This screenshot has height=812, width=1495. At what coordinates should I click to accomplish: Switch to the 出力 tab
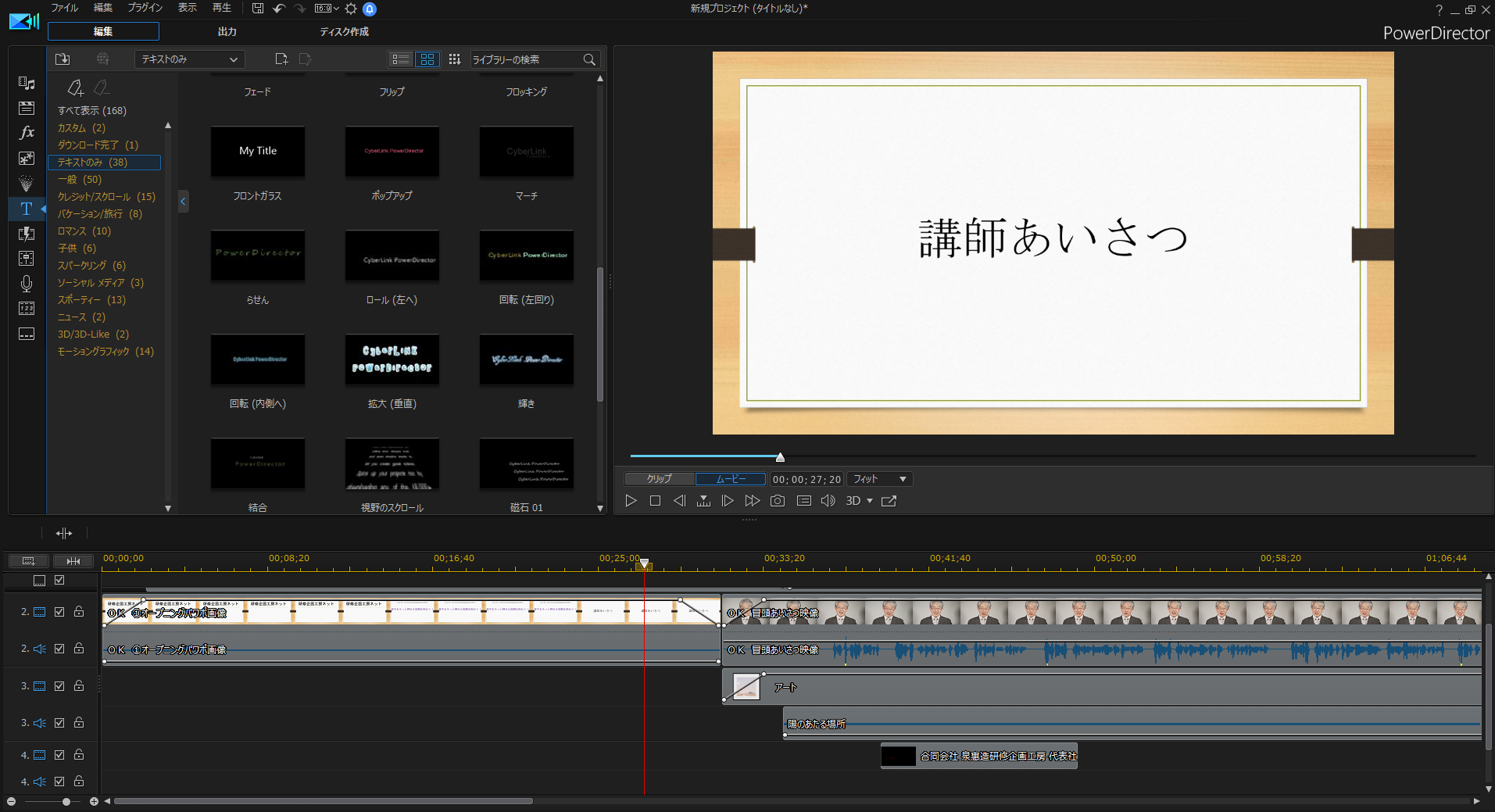[227, 31]
